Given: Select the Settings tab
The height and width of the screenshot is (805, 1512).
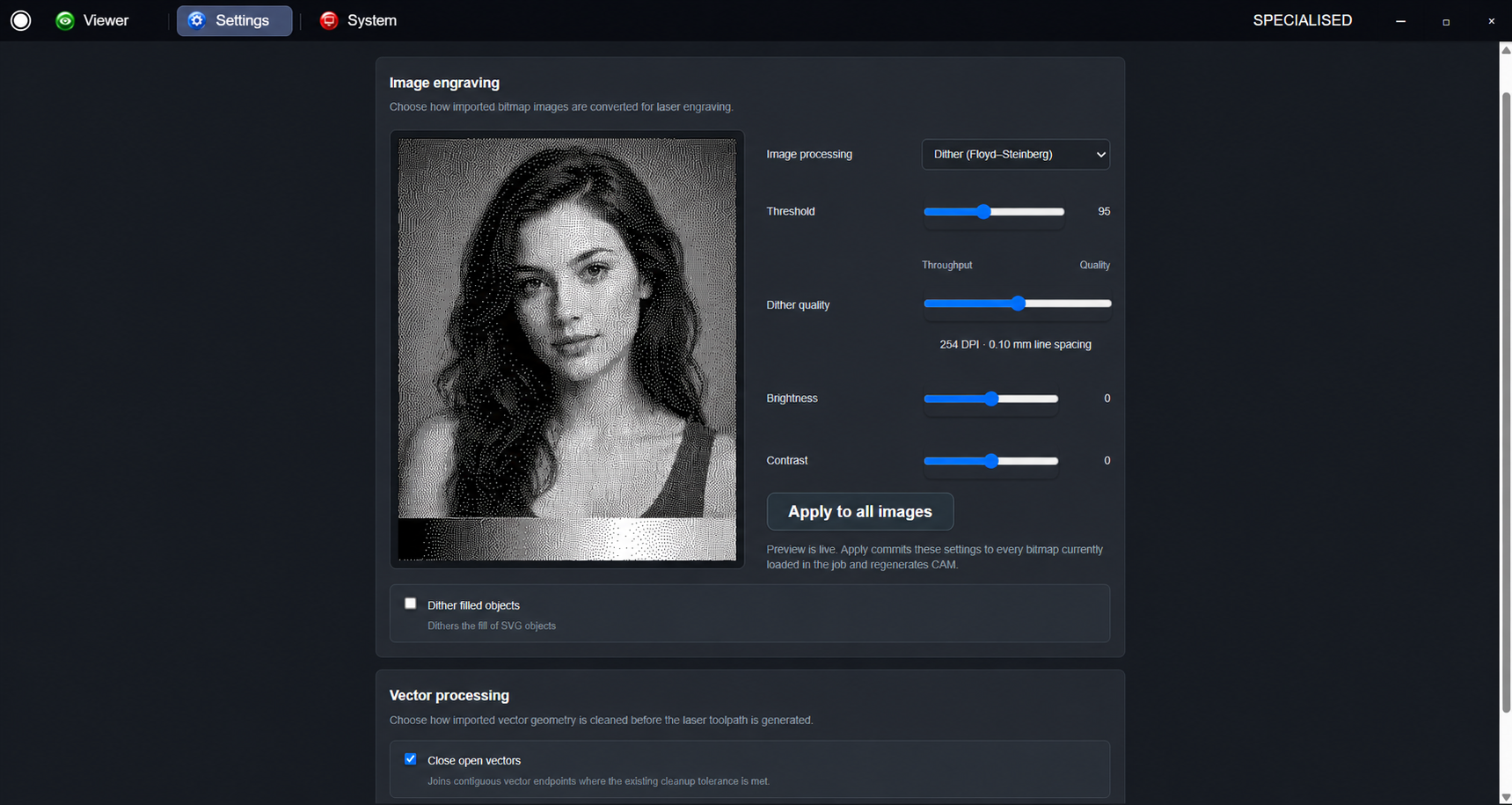Looking at the screenshot, I should (234, 20).
